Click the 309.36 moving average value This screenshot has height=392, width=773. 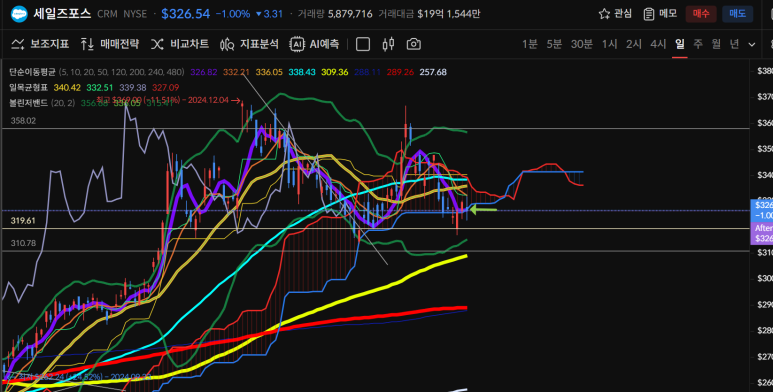coord(335,72)
